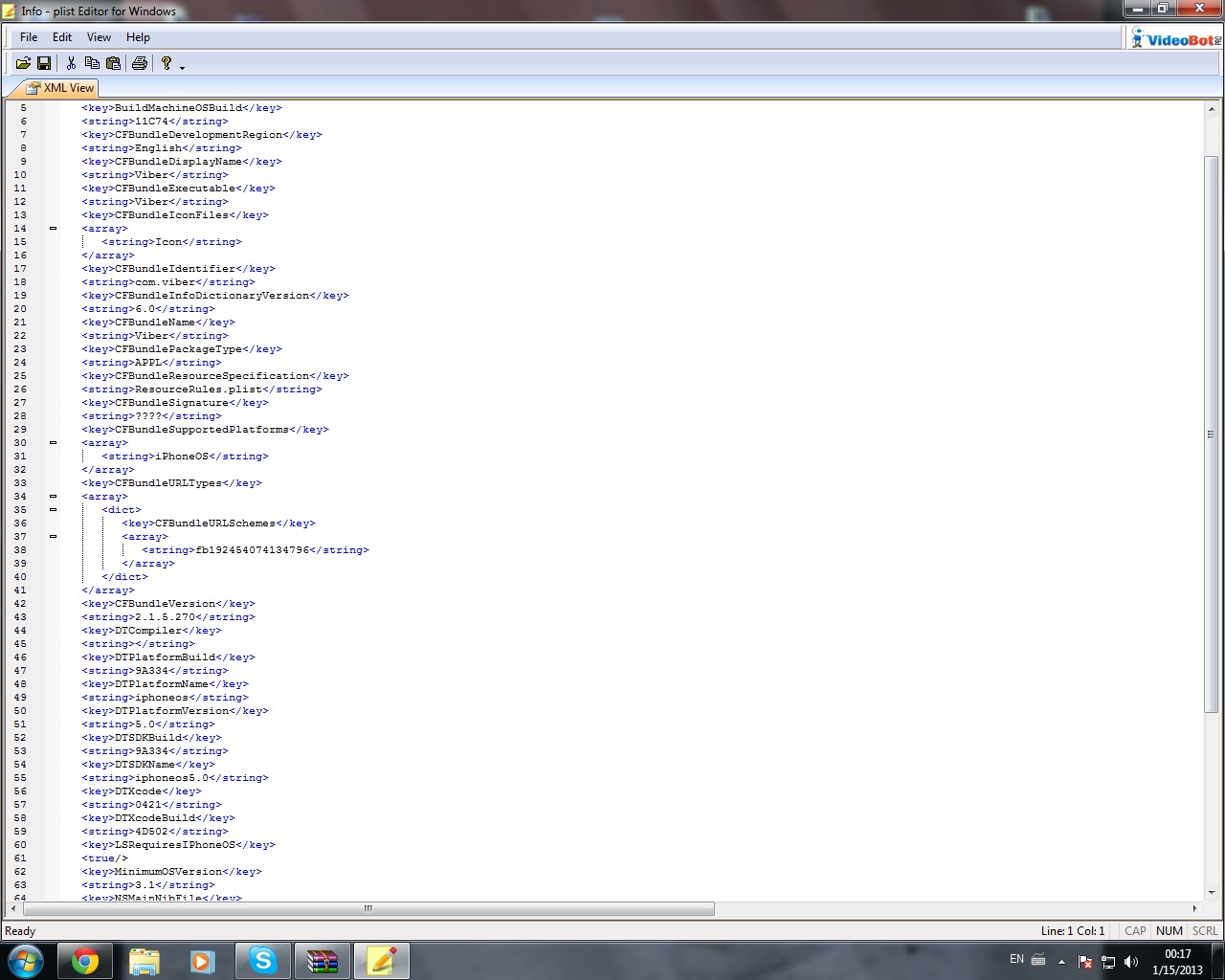Screen dimensions: 1225x980
Task: Collapse the dict block at line 35
Action: click(53, 510)
